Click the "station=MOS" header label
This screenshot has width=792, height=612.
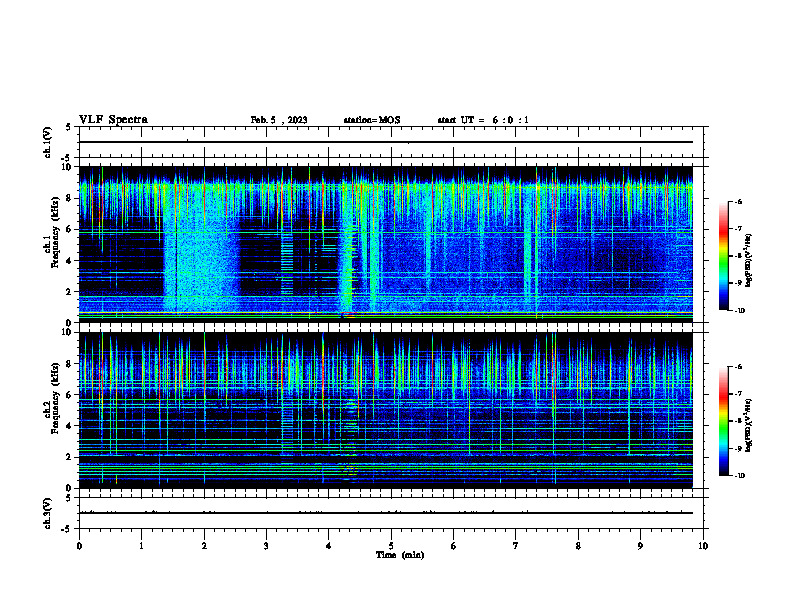[372, 120]
